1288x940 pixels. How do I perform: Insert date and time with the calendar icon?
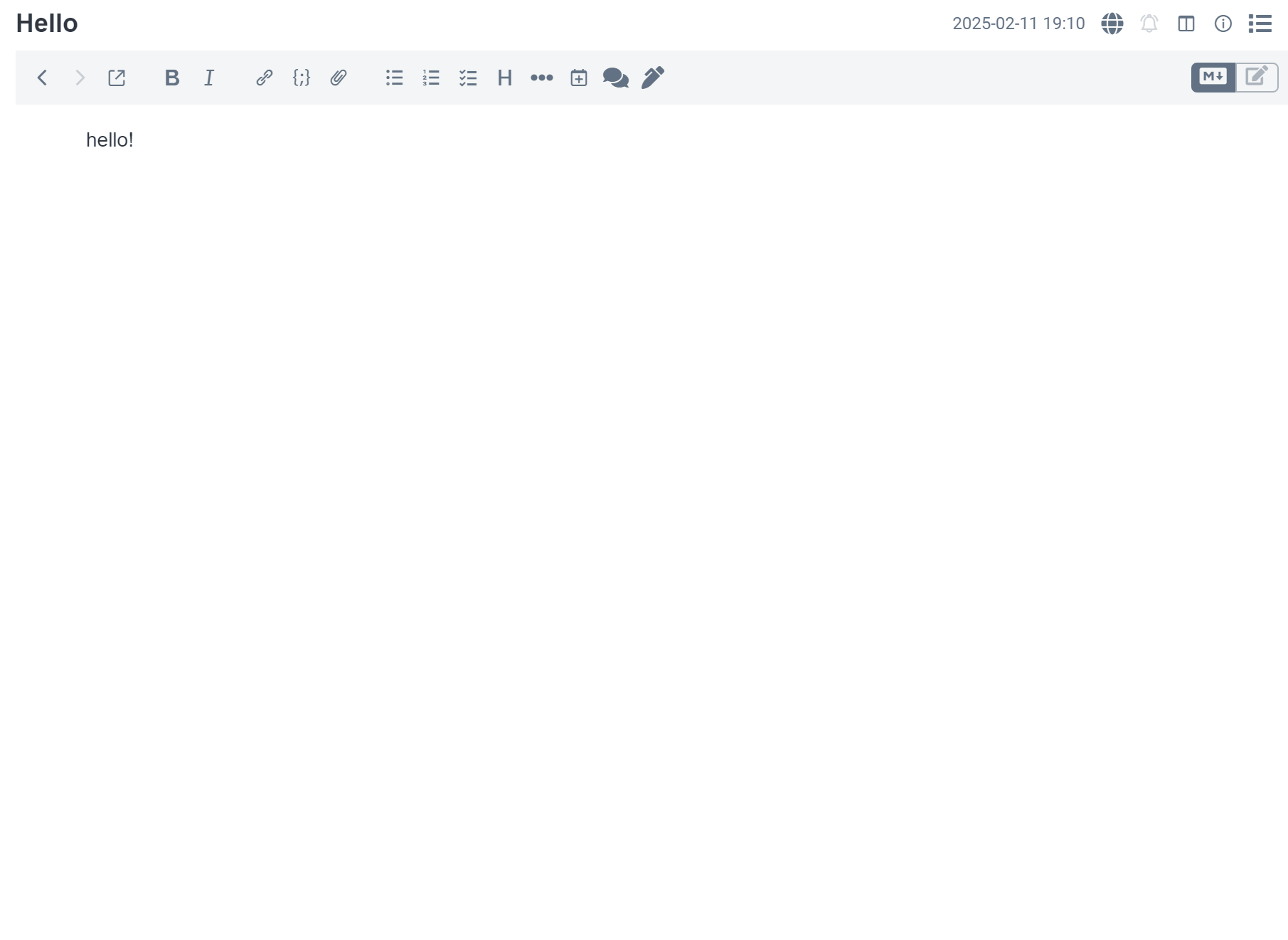[579, 78]
